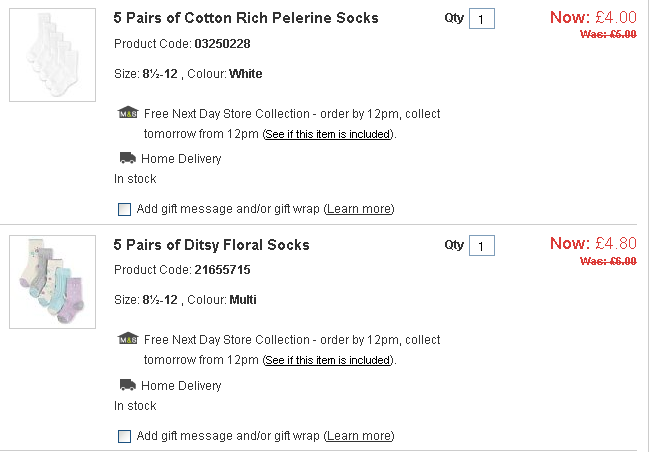
Task: Open 5 Pairs of Ditsy Floral Socks title
Action: (x=211, y=245)
